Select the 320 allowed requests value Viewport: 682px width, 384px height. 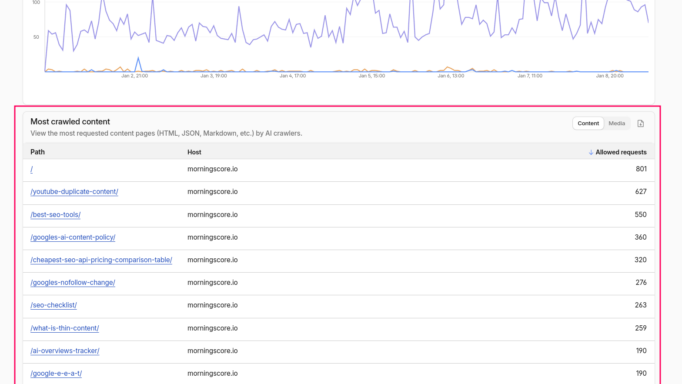[641, 260]
